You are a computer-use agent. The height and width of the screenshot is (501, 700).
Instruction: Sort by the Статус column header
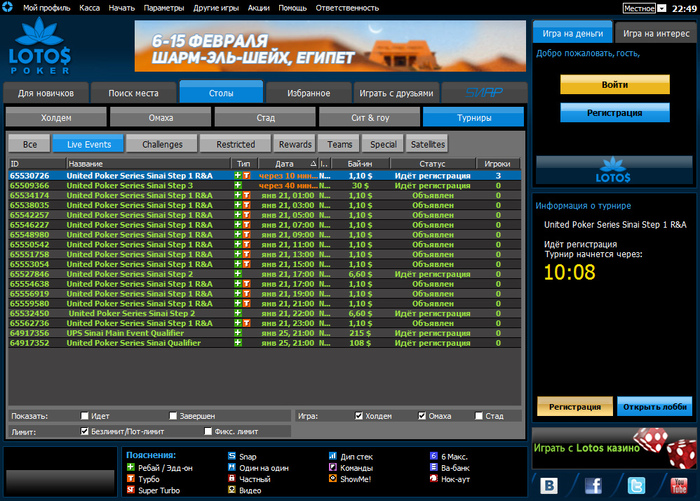pos(432,163)
